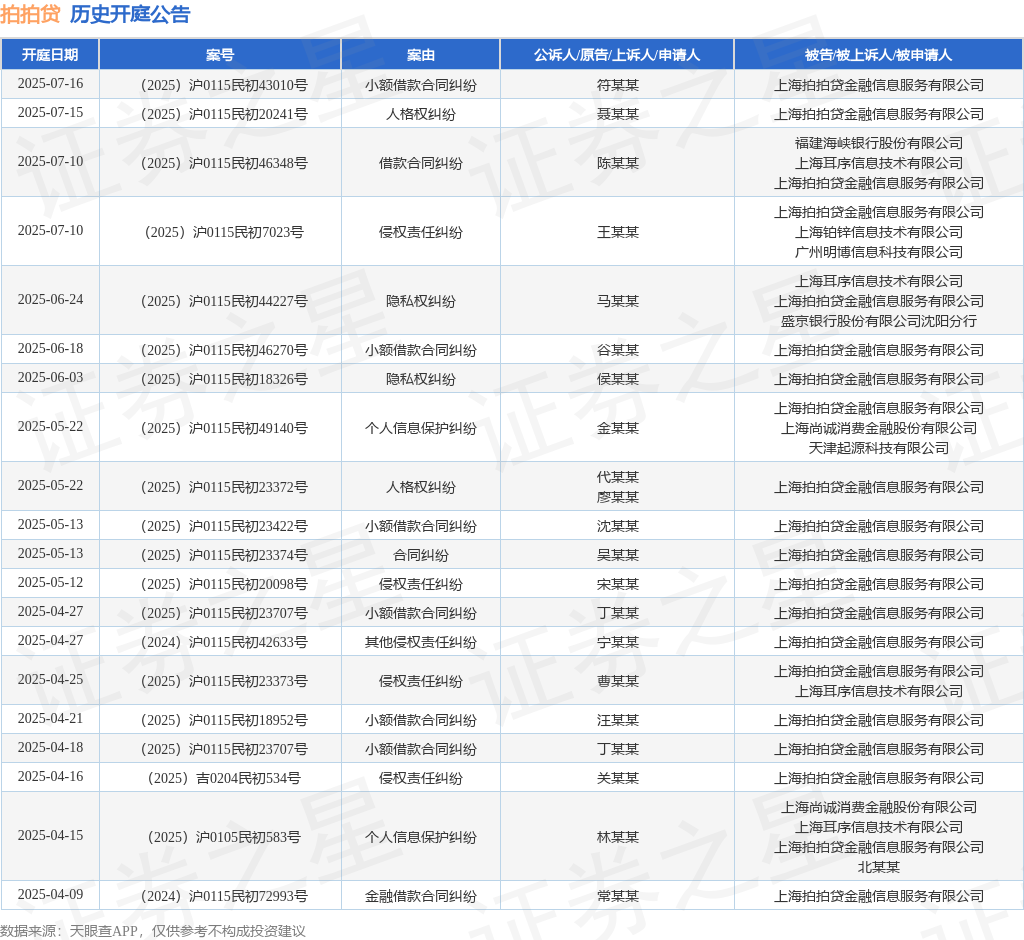Click plaintiff 符某某

(x=618, y=86)
